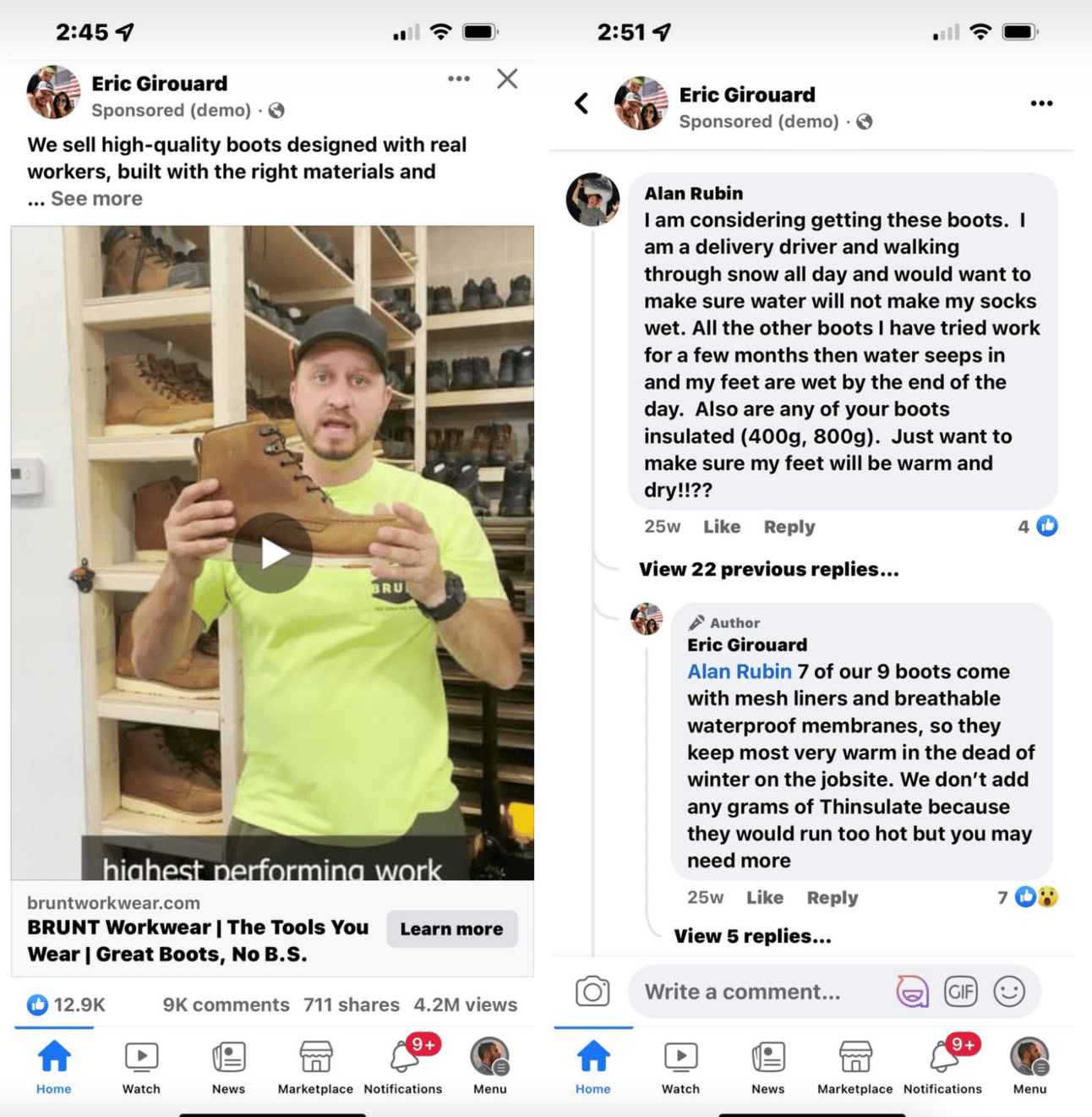Image resolution: width=1092 pixels, height=1117 pixels.
Task: Open the Marketplace tab on the left screen
Action: point(315,1067)
